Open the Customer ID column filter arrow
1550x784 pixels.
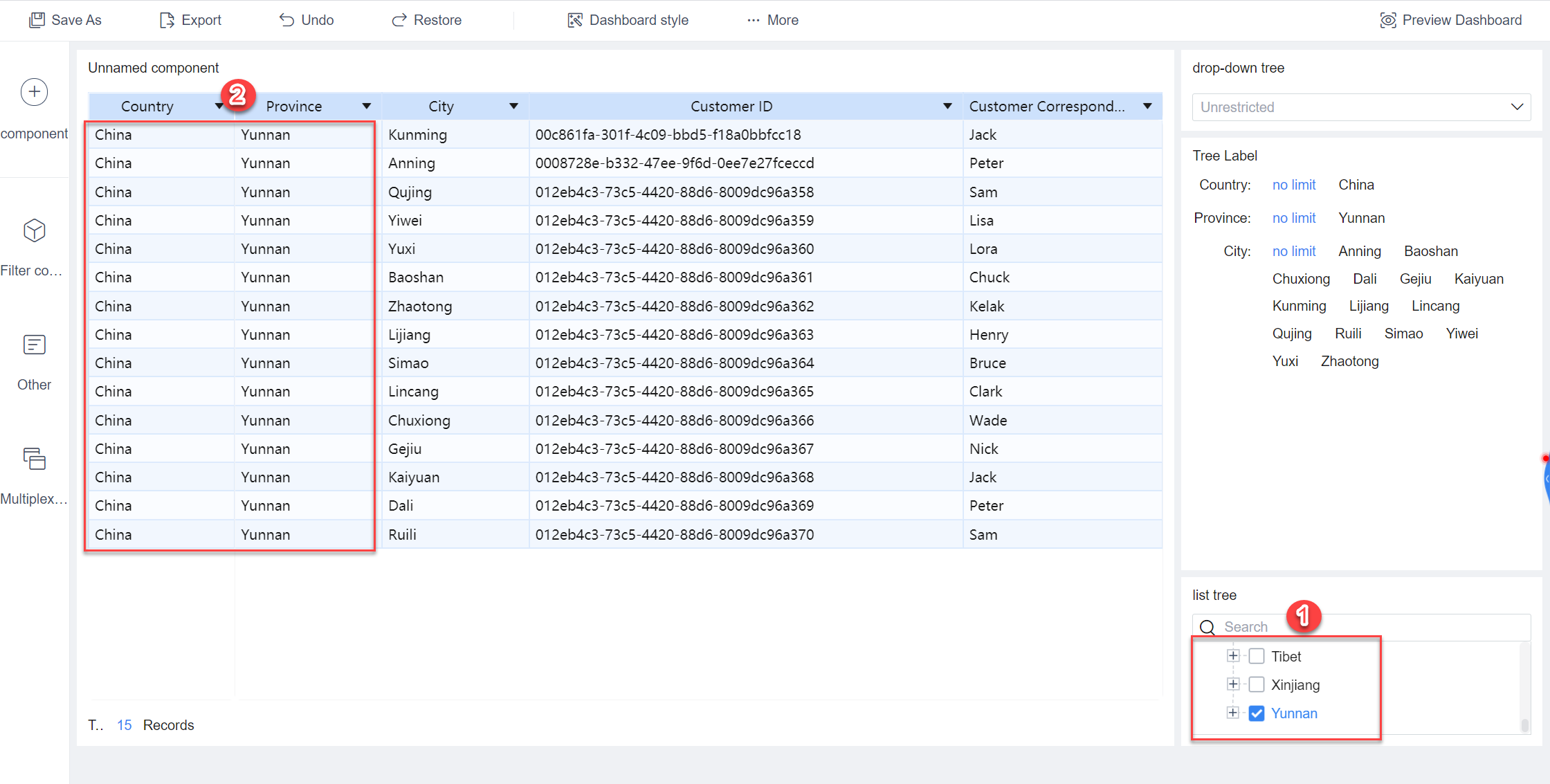[947, 106]
